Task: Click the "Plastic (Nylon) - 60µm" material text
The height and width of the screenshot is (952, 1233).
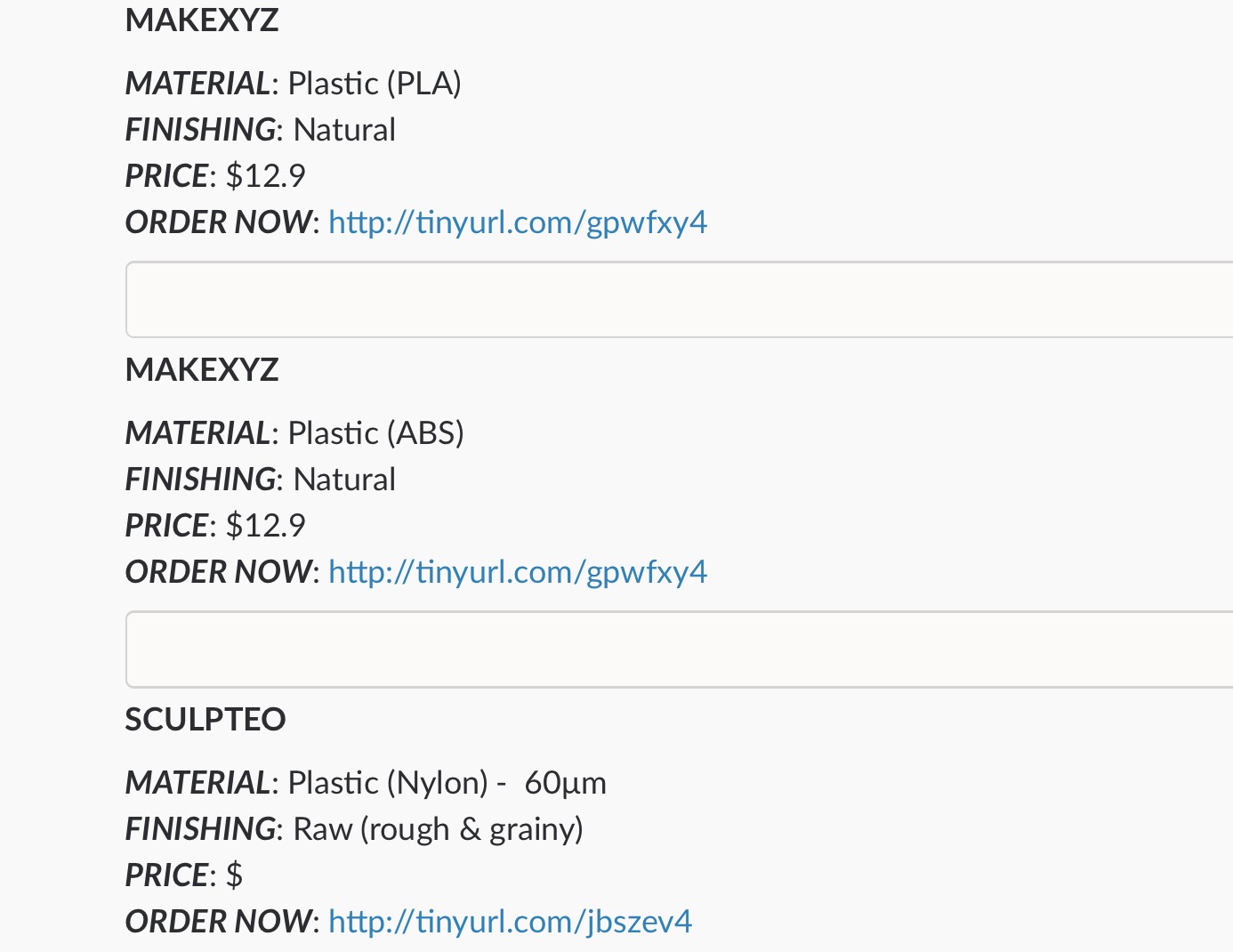Action: pyautogui.click(x=447, y=783)
